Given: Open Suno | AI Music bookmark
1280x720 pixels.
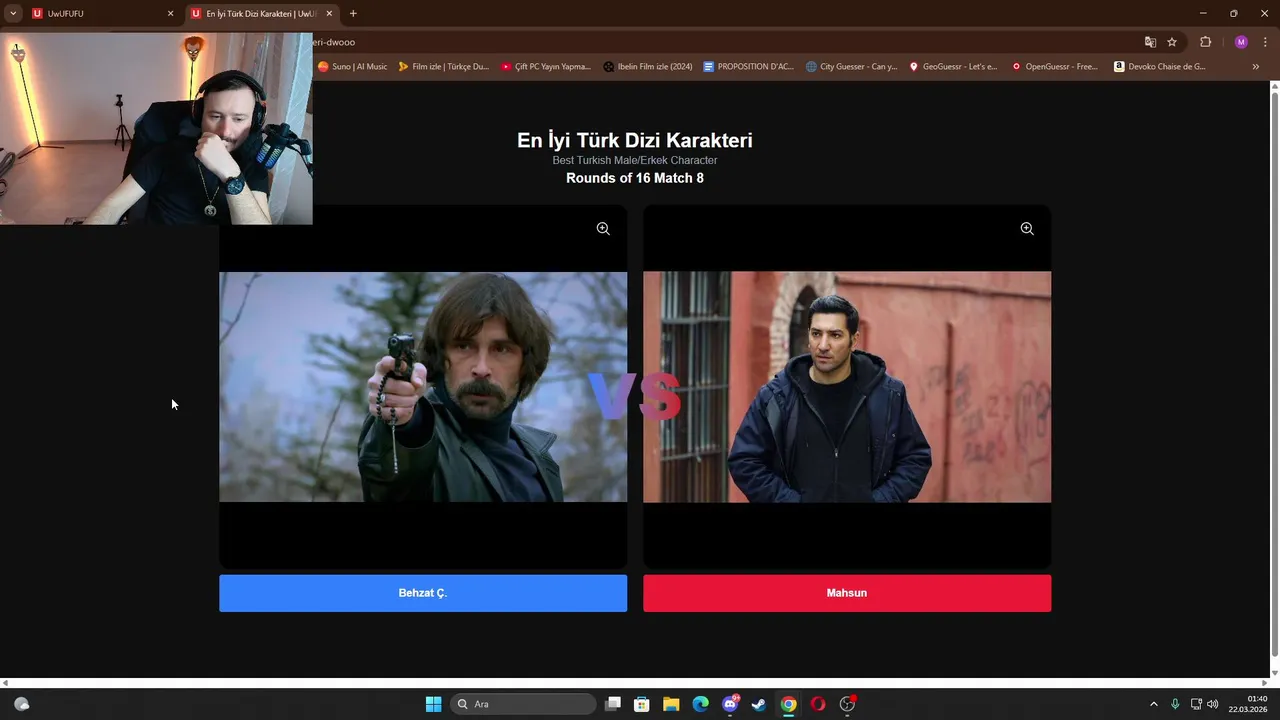Looking at the screenshot, I should pos(352,67).
